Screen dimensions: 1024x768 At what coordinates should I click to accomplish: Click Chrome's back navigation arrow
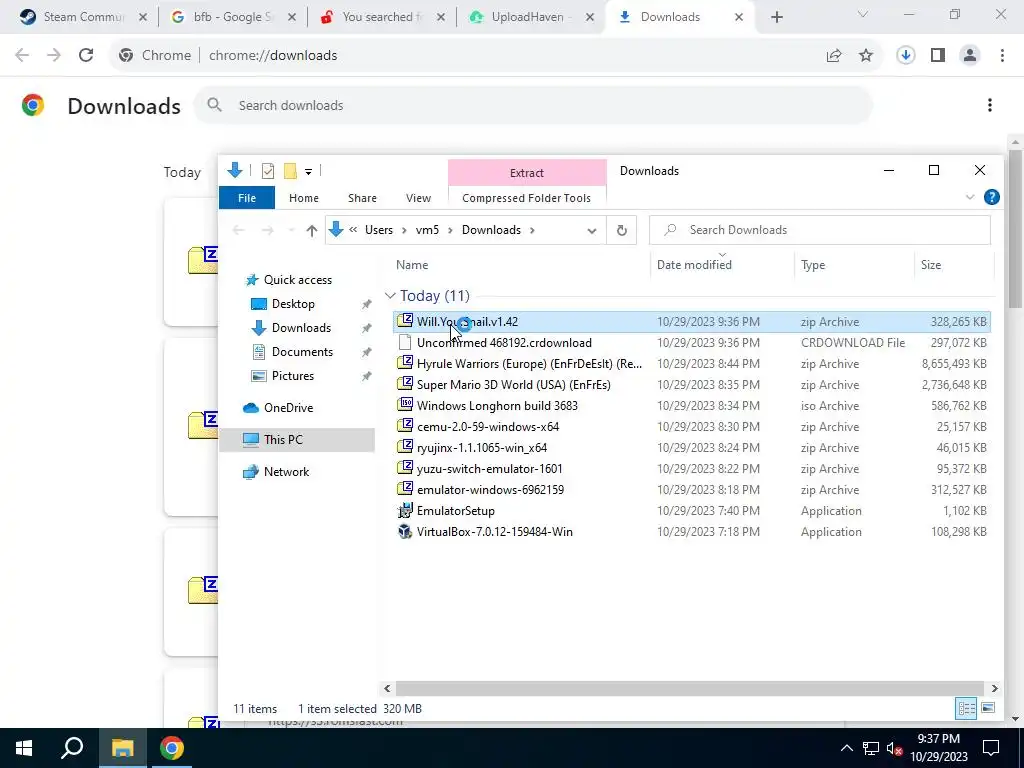pyautogui.click(x=22, y=56)
